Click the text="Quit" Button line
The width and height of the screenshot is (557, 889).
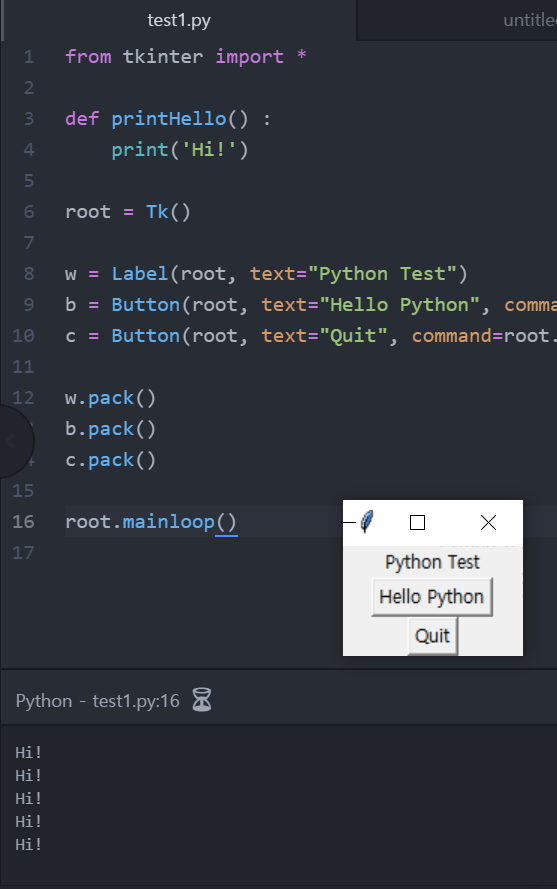click(x=311, y=336)
